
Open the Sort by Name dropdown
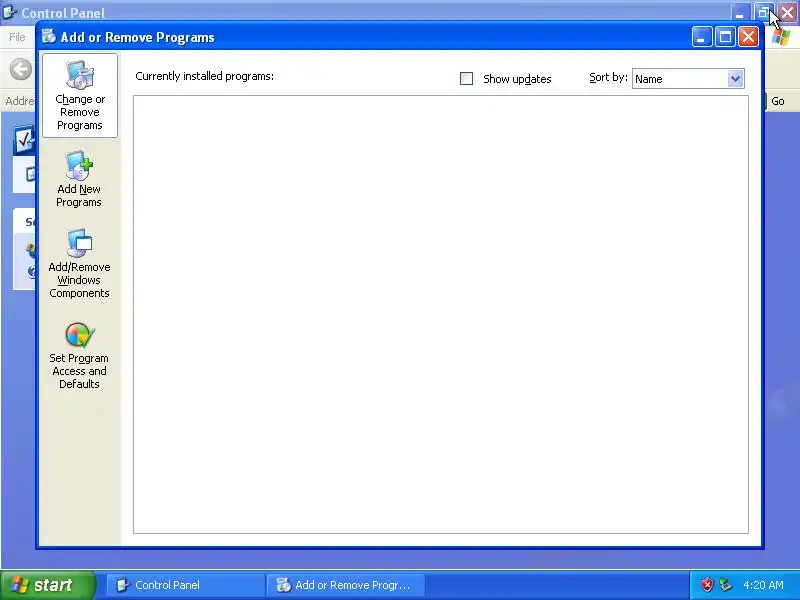[688, 79]
